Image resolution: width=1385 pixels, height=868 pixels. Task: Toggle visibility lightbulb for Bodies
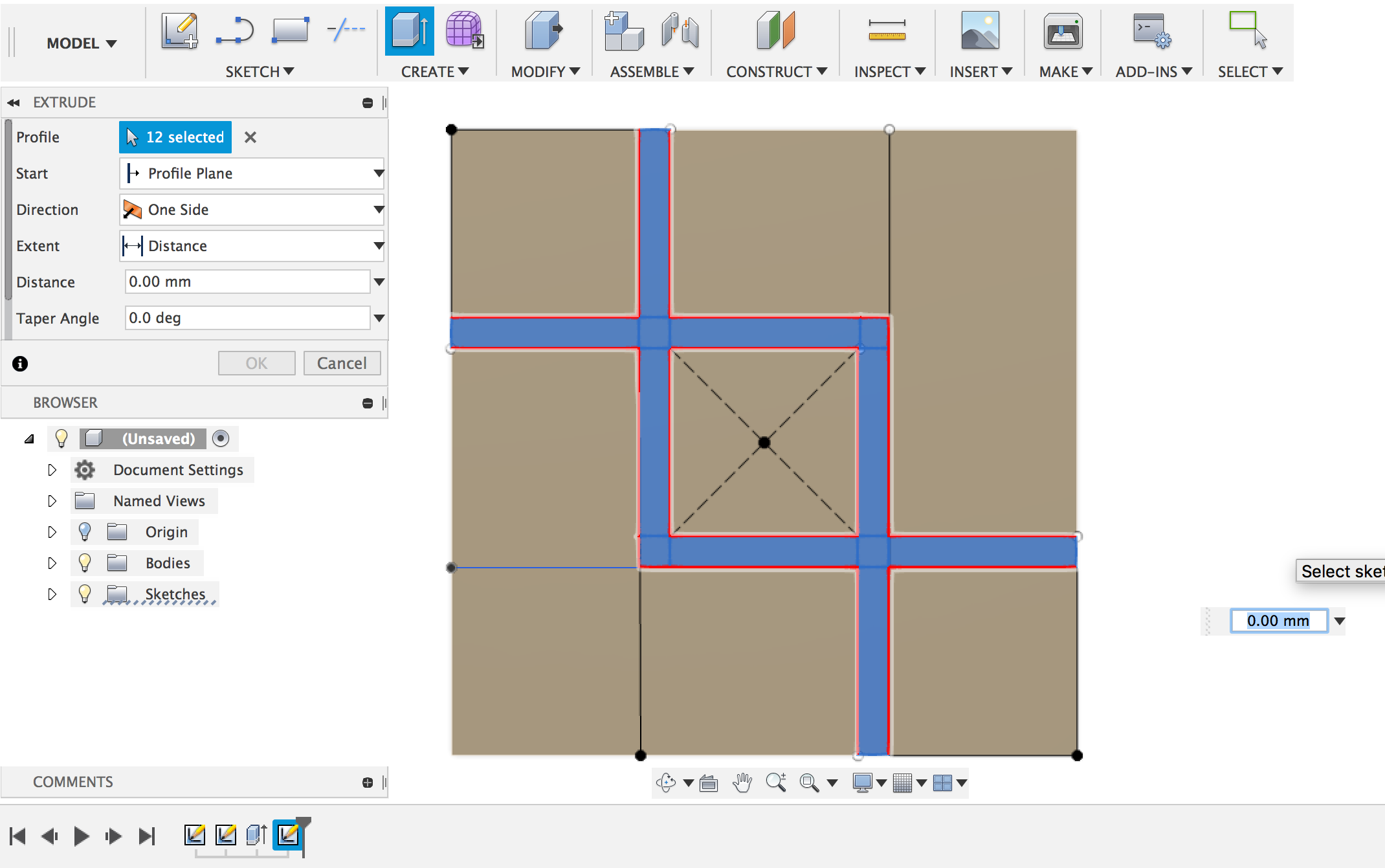coord(85,562)
